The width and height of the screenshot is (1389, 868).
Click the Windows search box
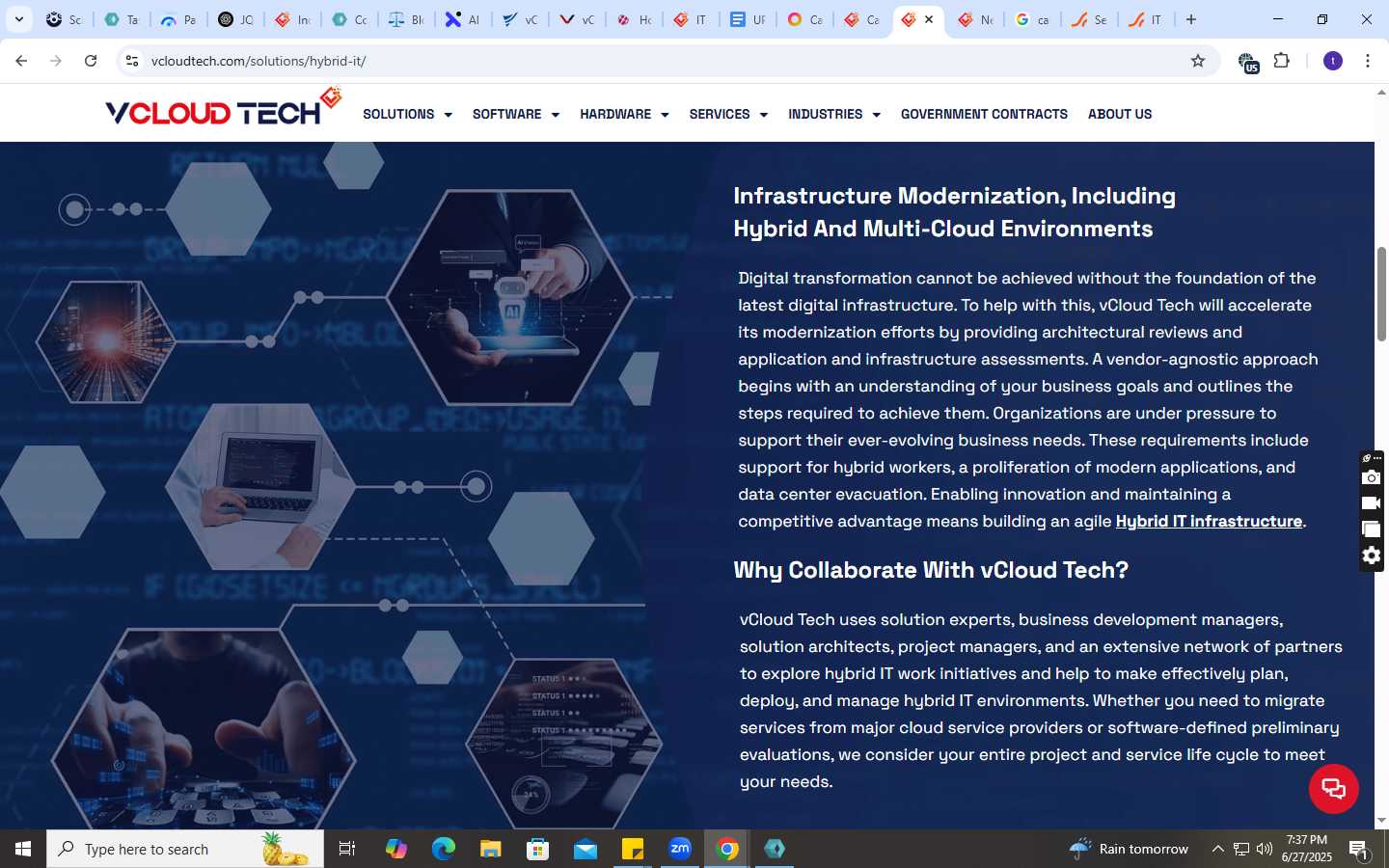point(185,849)
